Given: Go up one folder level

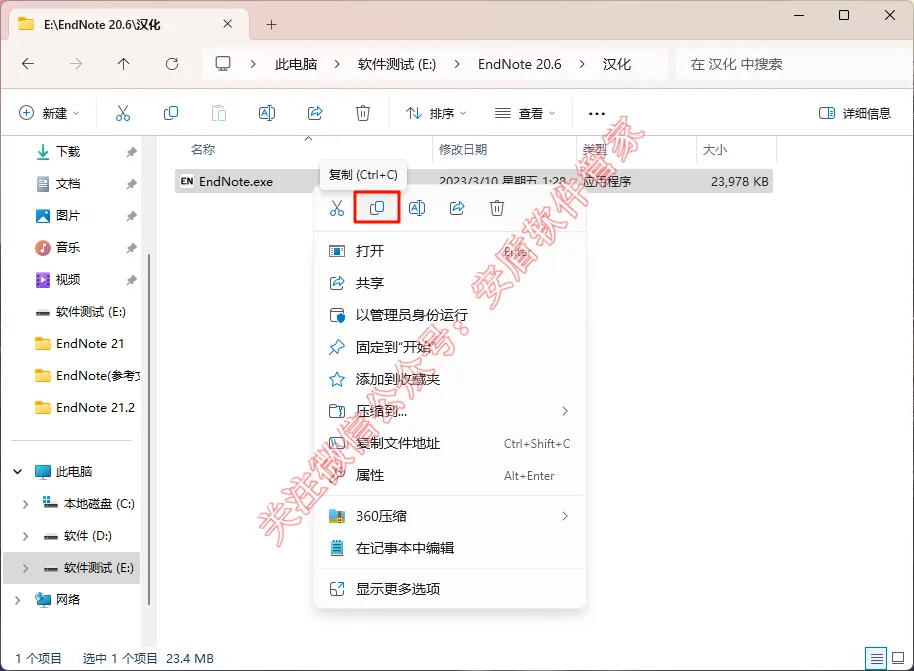Looking at the screenshot, I should pos(124,64).
